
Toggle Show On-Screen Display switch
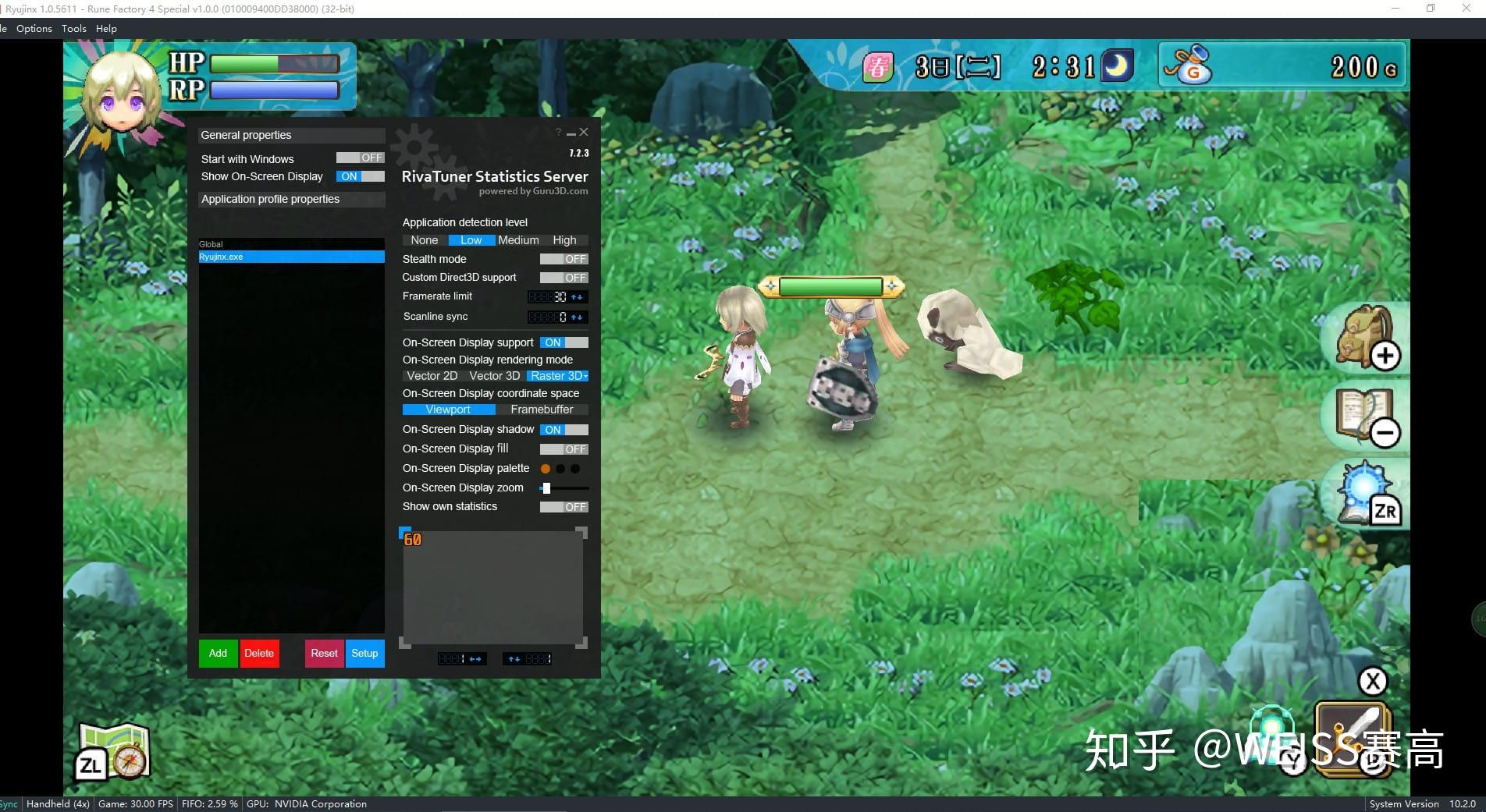pos(360,176)
